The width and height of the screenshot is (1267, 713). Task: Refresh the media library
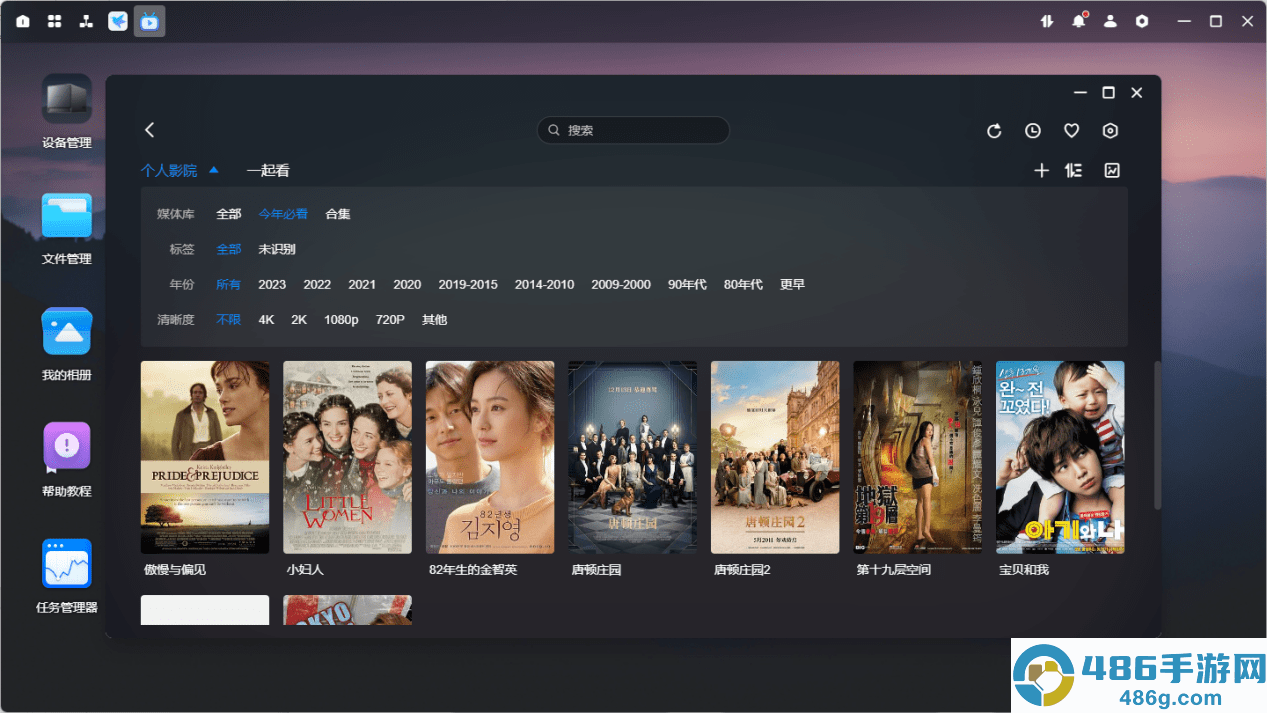tap(994, 131)
